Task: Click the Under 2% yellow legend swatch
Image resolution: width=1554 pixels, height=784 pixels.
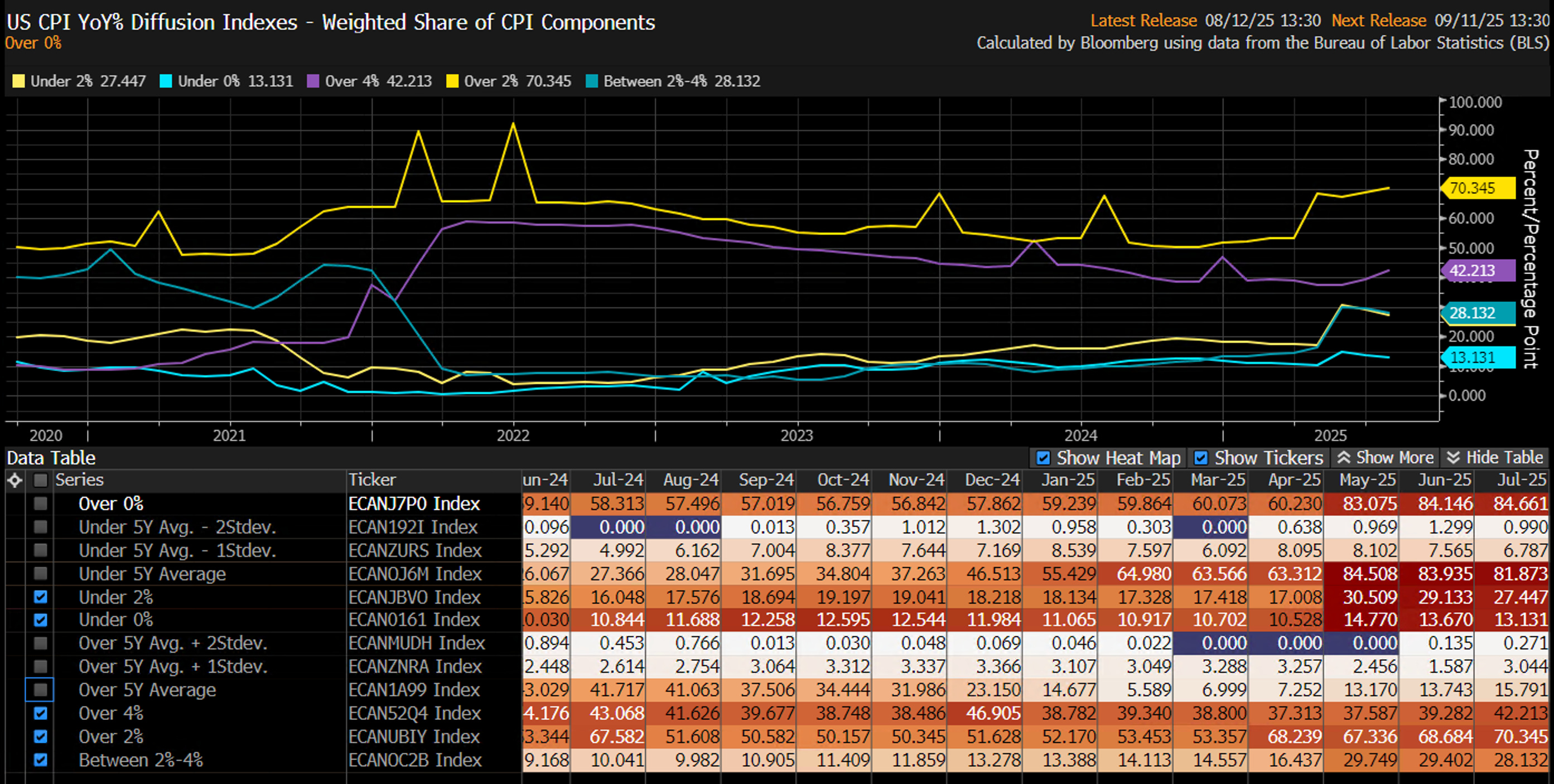Action: [x=19, y=81]
